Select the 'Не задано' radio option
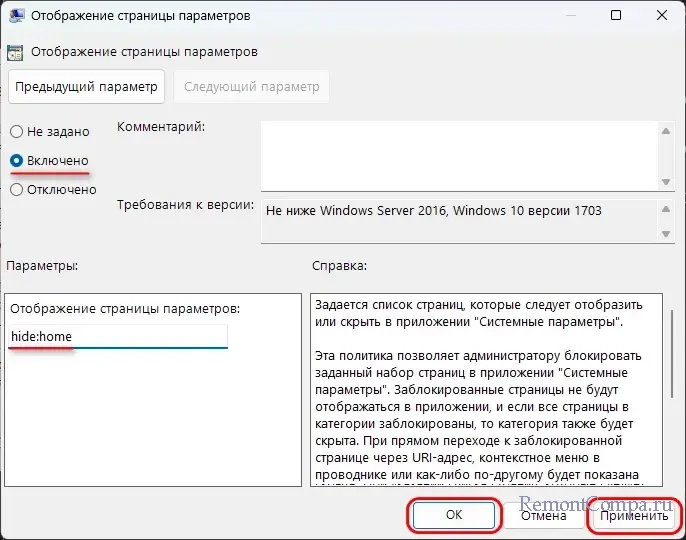Image resolution: width=686 pixels, height=540 pixels. pyautogui.click(x=17, y=132)
